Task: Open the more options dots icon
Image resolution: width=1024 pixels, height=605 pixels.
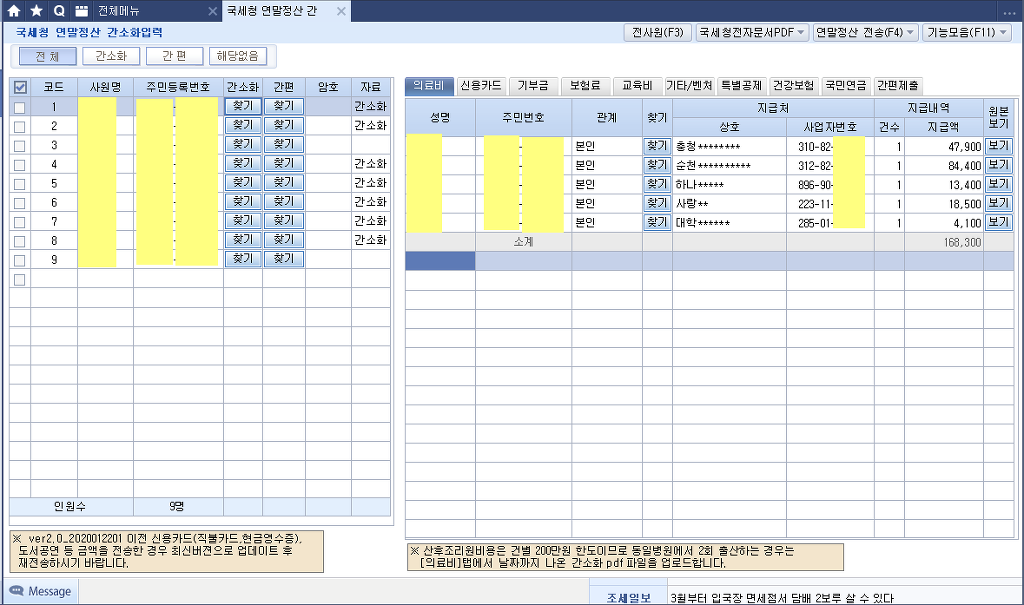Action: pyautogui.click(x=1009, y=12)
